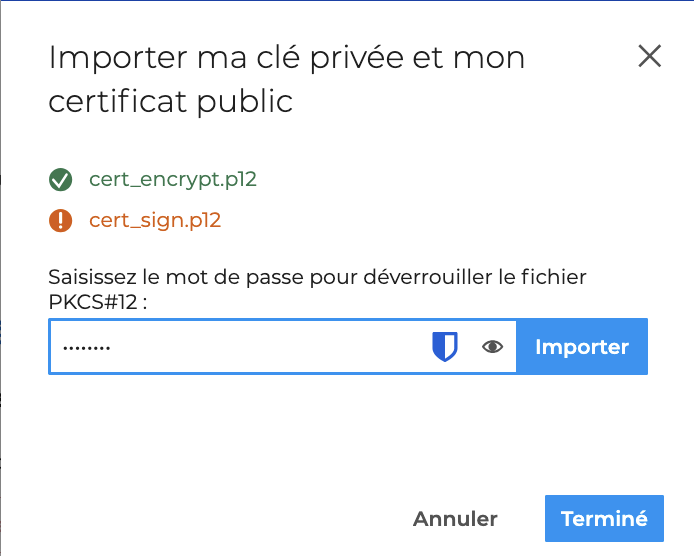Toggle password visibility in the field

pyautogui.click(x=492, y=347)
